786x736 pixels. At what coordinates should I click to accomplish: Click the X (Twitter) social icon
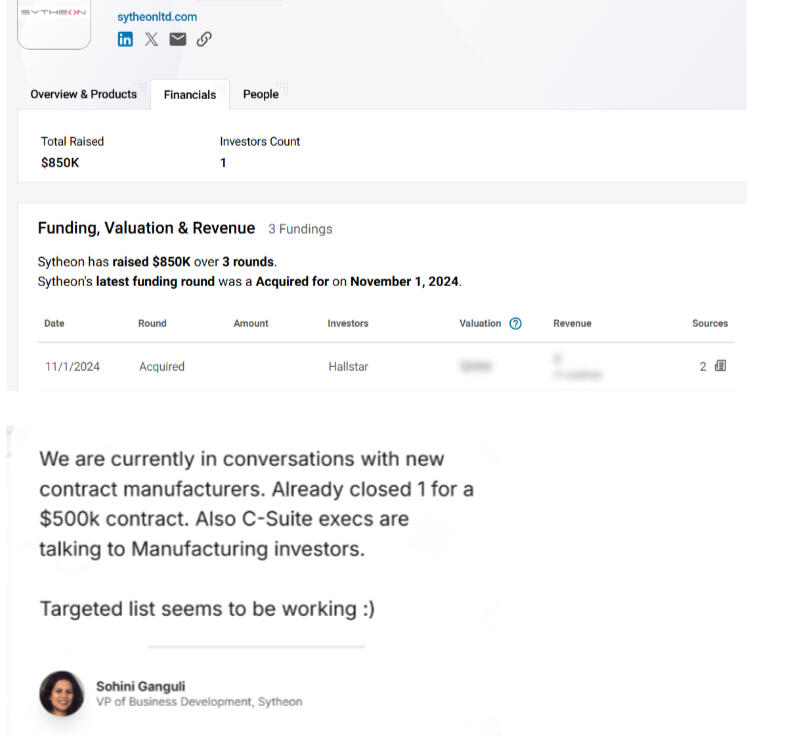click(x=151, y=39)
